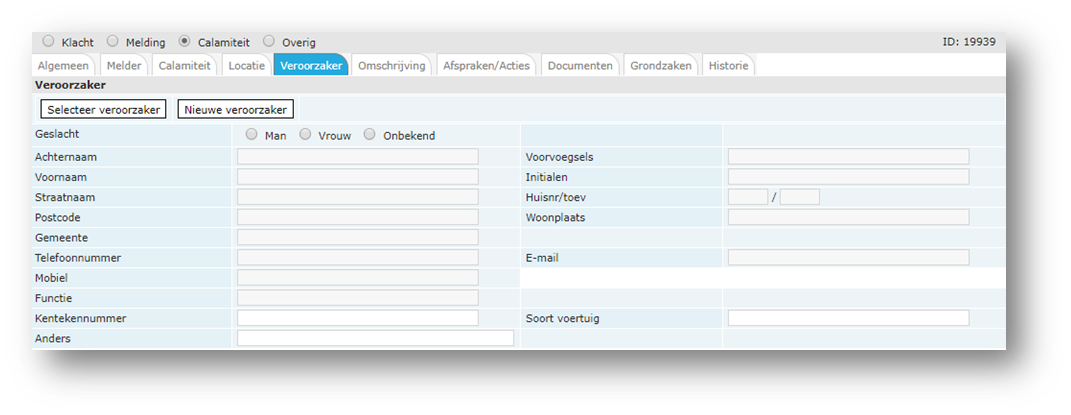The height and width of the screenshot is (415, 1071).
Task: Click the Achternaam input field
Action: [x=357, y=157]
